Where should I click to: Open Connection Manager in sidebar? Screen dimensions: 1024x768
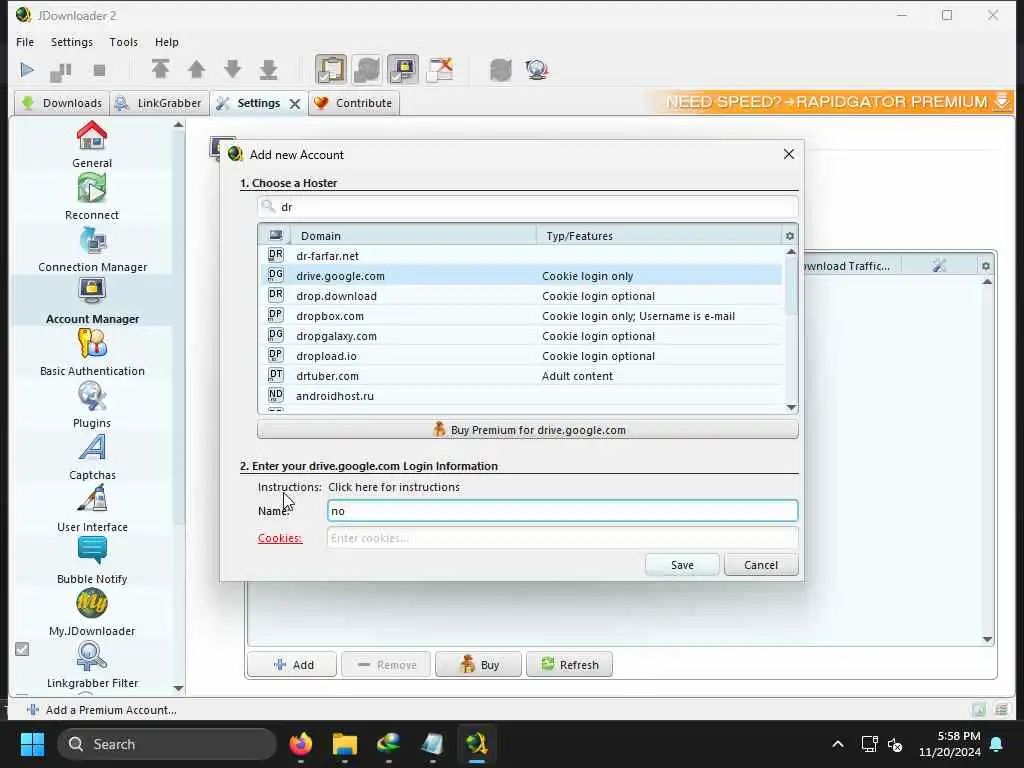92,249
